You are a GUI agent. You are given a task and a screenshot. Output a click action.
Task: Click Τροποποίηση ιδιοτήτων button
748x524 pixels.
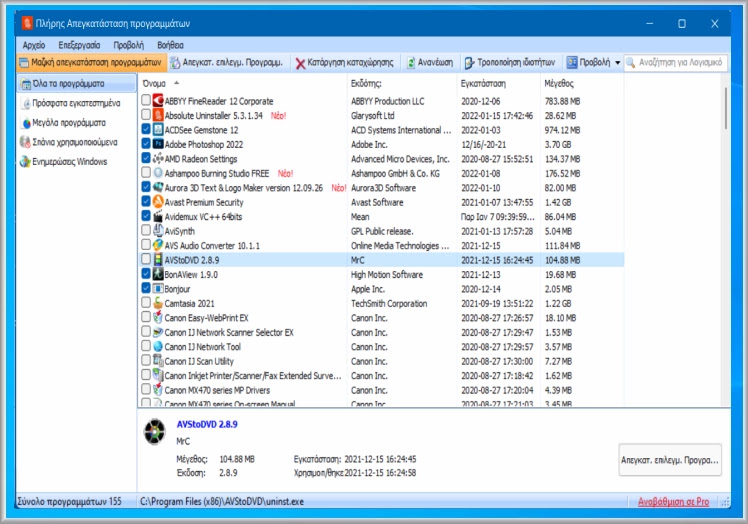click(x=510, y=63)
